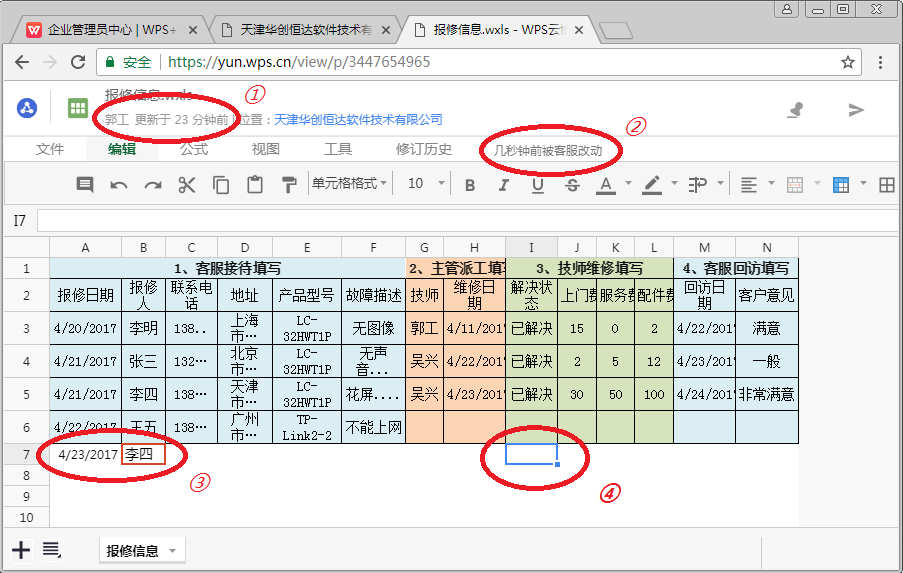This screenshot has height=573, width=903.
Task: Click the blue table style icon
Action: [x=841, y=185]
